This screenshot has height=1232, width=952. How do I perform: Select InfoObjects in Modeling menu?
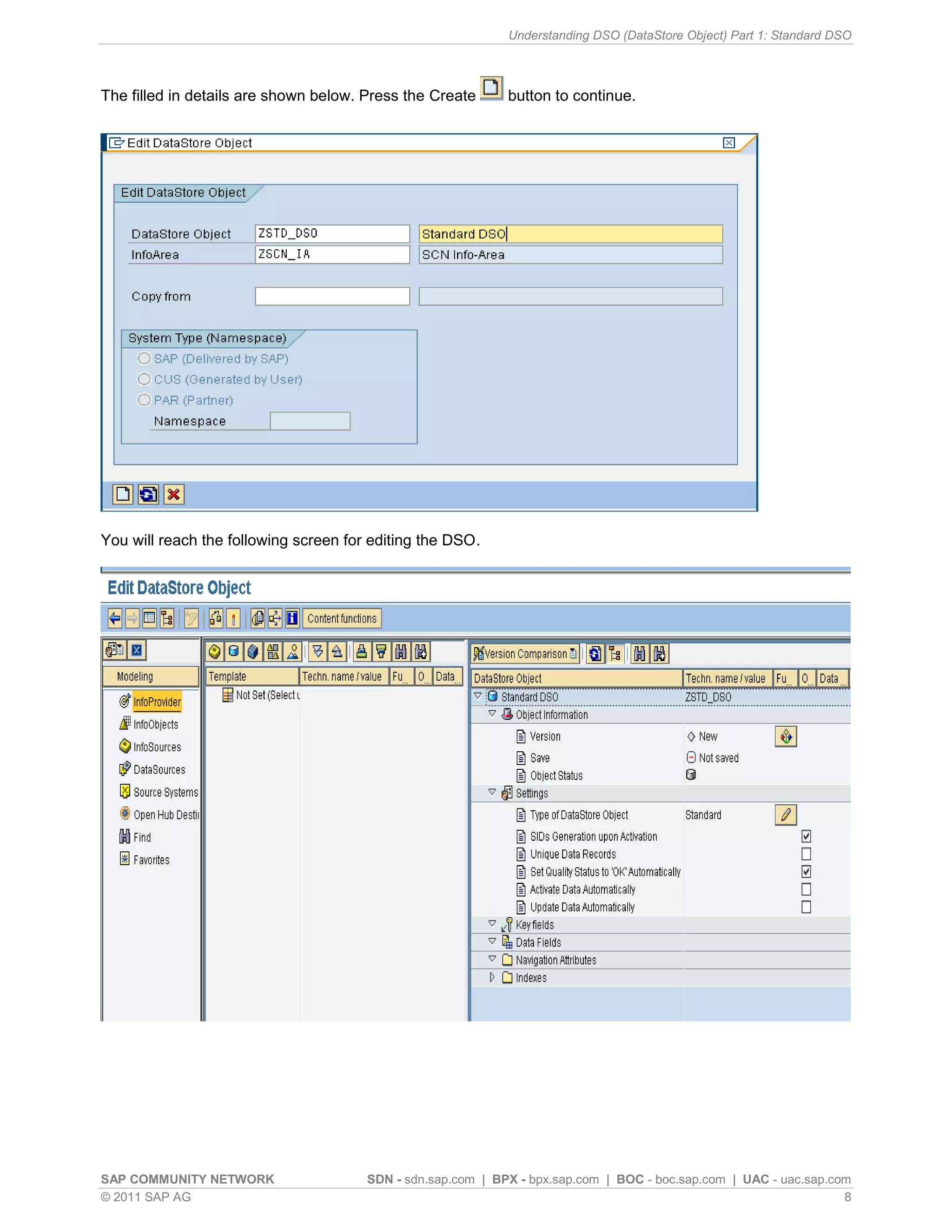pyautogui.click(x=155, y=725)
